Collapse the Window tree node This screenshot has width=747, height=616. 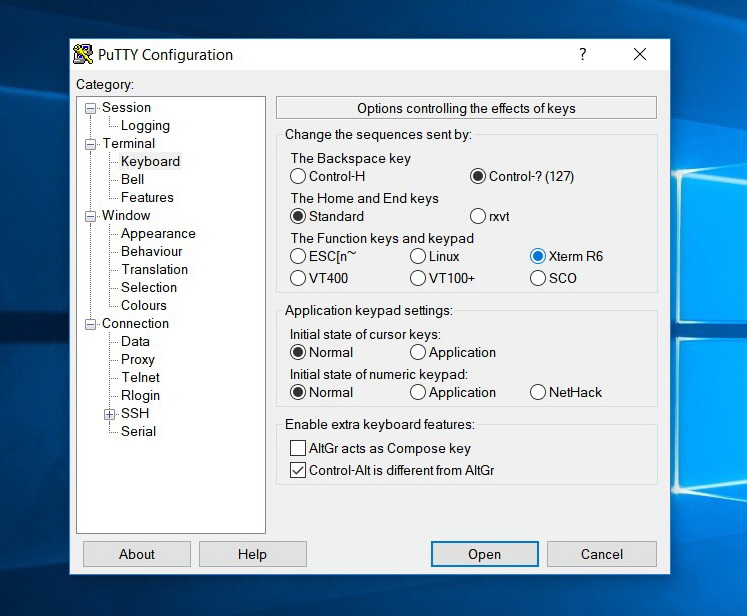coord(90,216)
